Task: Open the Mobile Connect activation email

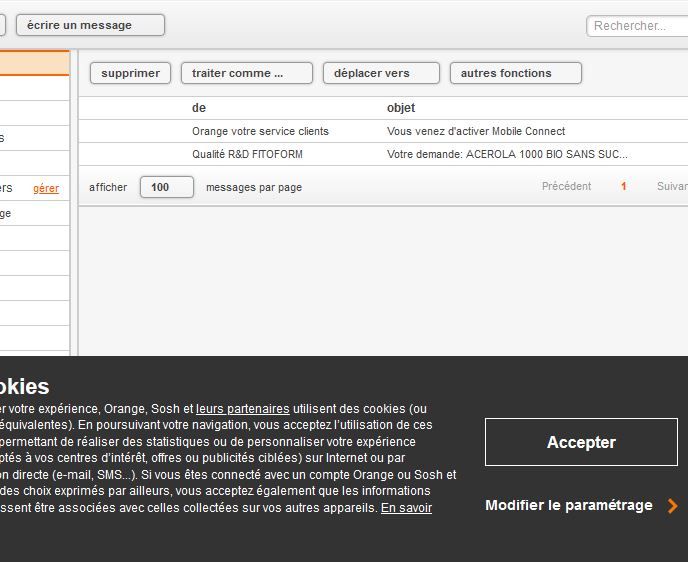Action: pos(475,131)
